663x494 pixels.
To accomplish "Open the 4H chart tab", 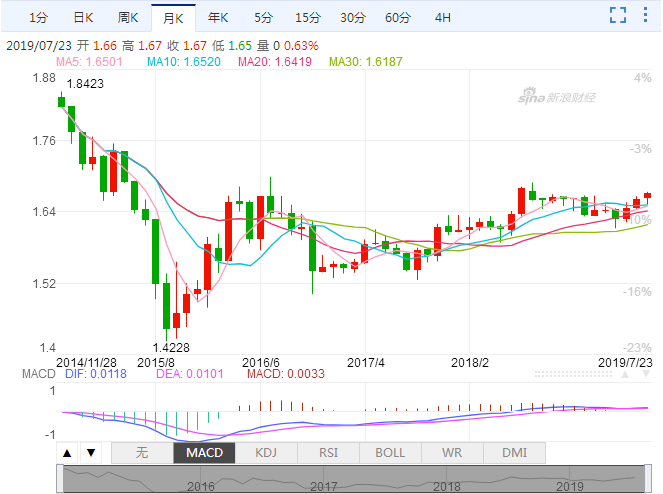I will tap(443, 18).
